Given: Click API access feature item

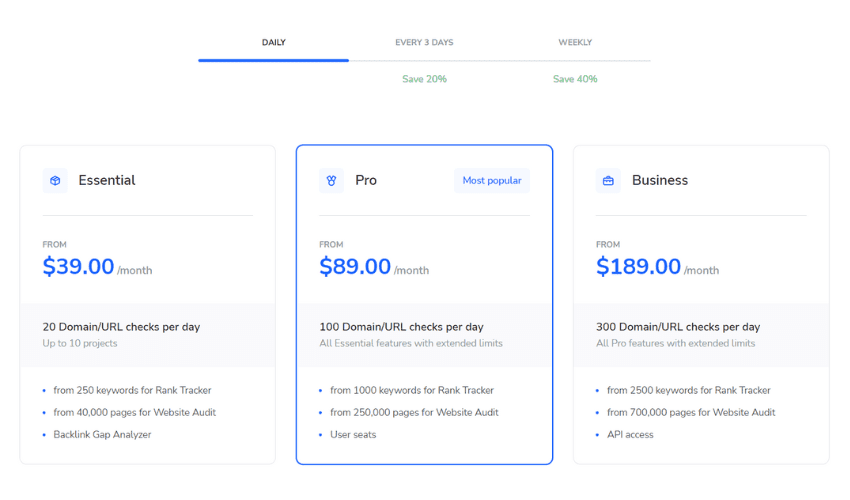Looking at the screenshot, I should [x=630, y=434].
